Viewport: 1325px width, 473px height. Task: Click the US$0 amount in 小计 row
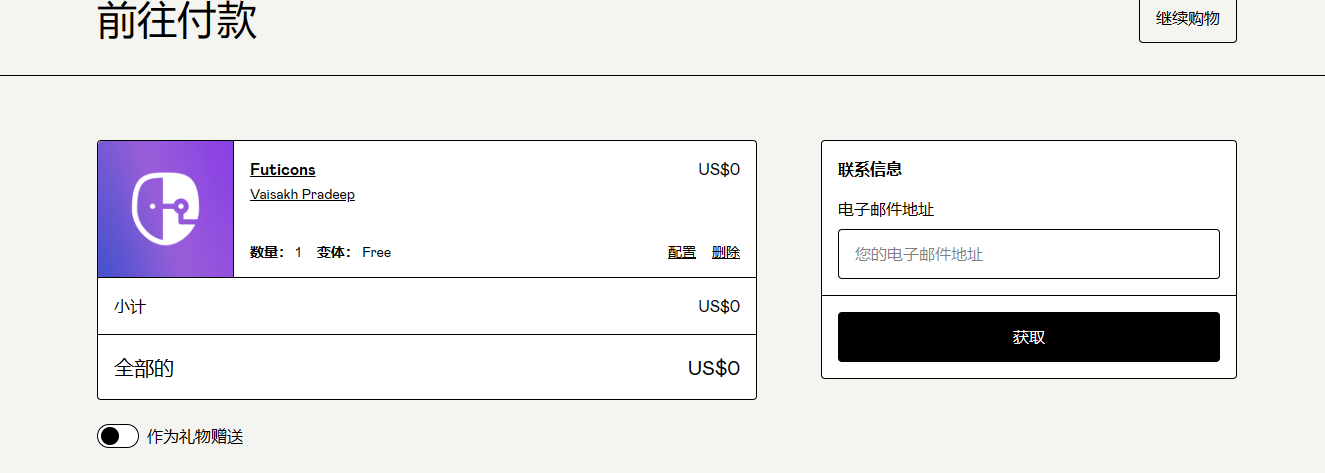pos(719,306)
